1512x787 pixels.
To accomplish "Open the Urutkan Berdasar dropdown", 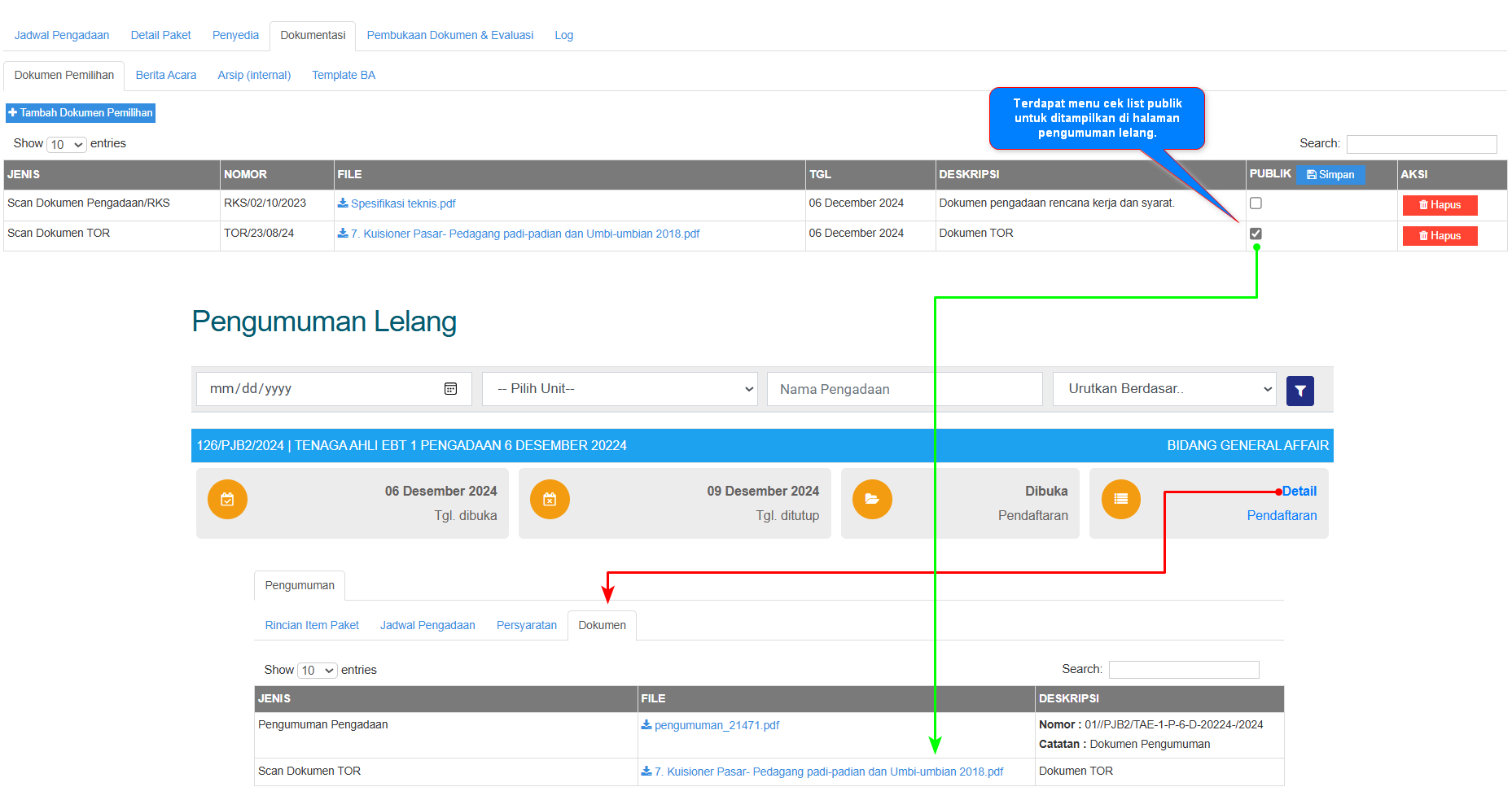I will (x=1164, y=389).
